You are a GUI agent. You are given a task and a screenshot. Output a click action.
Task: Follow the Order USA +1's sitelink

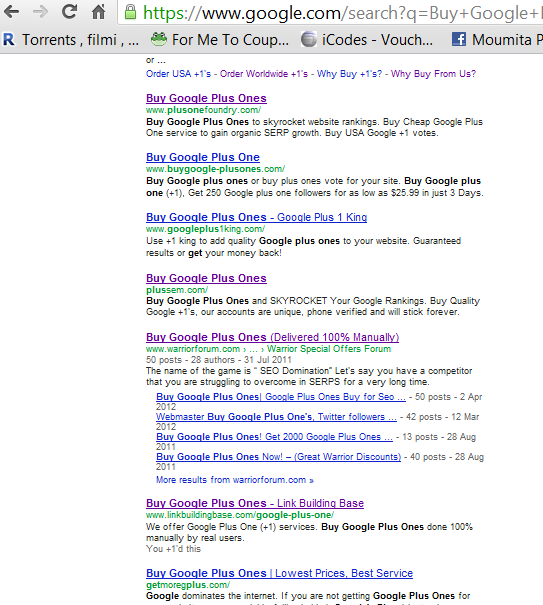[x=178, y=74]
